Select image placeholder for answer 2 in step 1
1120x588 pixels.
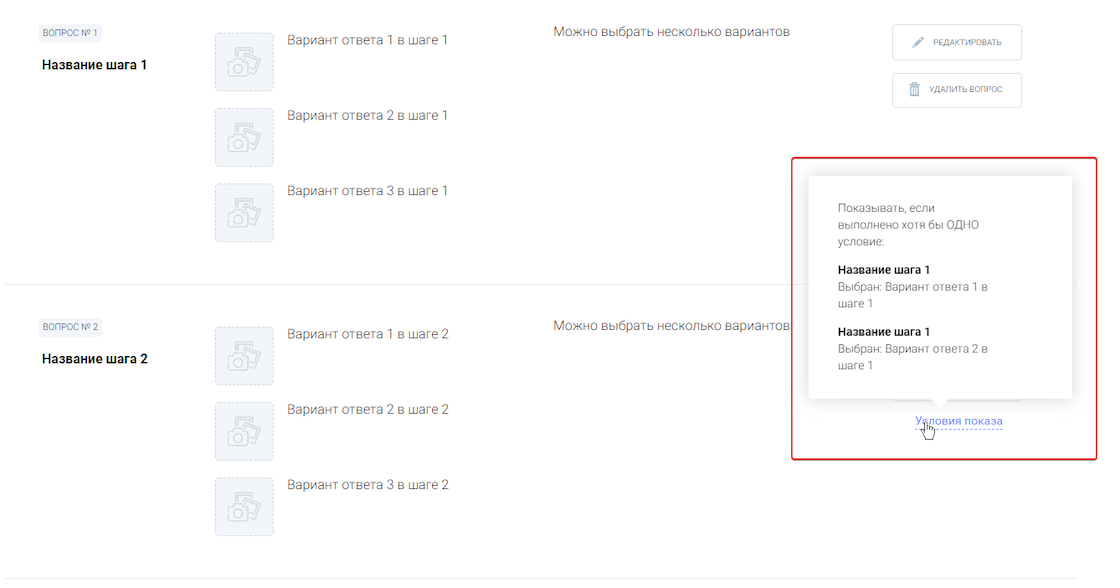tap(244, 137)
